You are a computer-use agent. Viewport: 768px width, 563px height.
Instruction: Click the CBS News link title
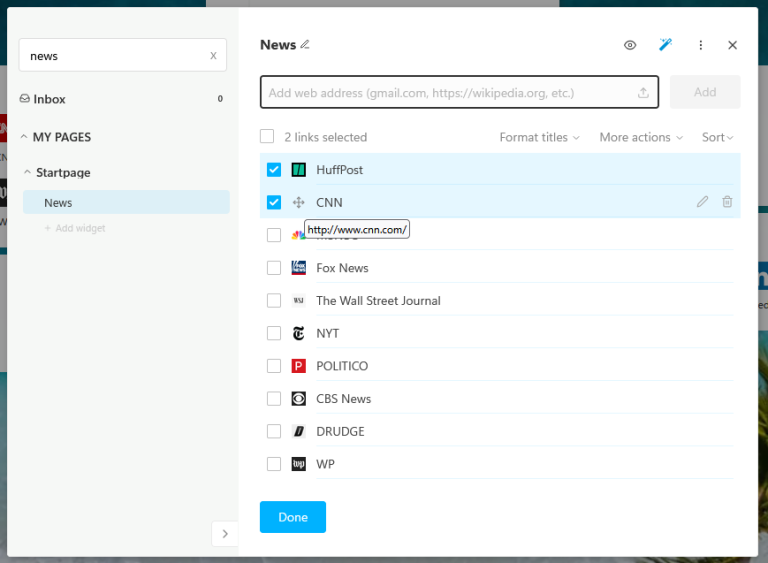(x=343, y=399)
